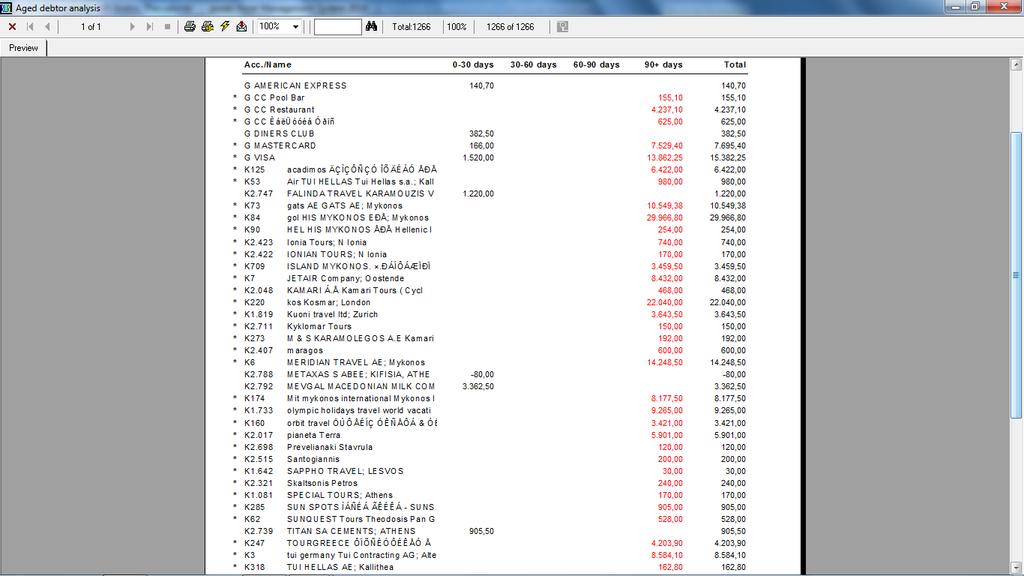
Task: Click the '90+ days' column header
Action: pyautogui.click(x=664, y=65)
